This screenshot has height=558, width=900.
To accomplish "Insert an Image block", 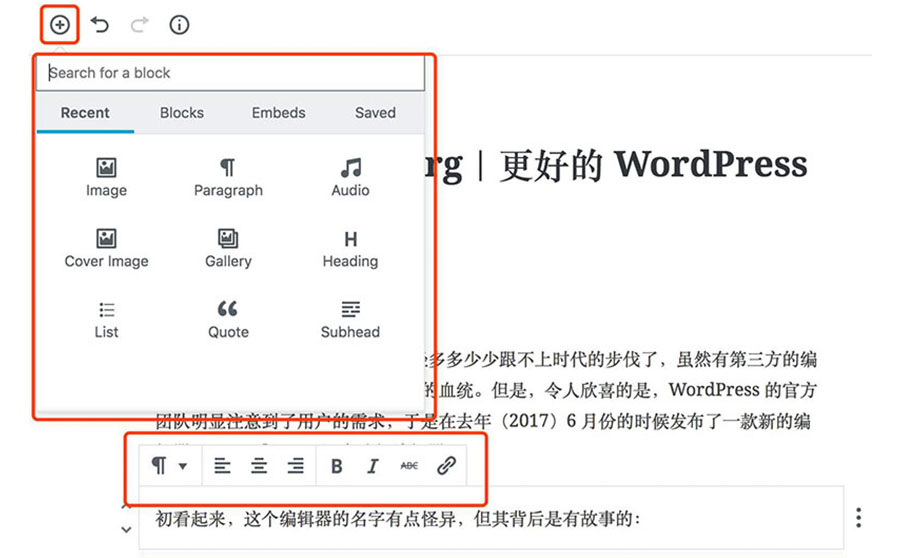I will pyautogui.click(x=106, y=177).
